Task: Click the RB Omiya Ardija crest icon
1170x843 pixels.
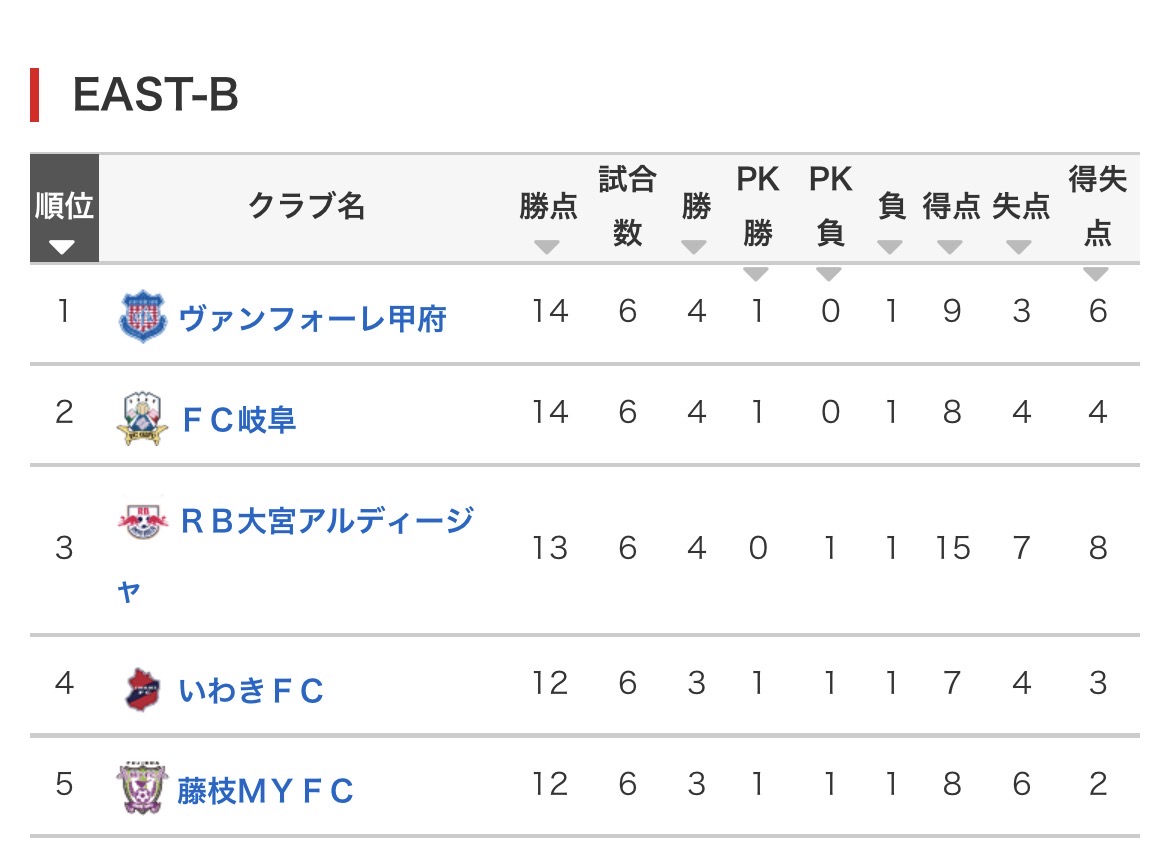Action: tap(143, 523)
